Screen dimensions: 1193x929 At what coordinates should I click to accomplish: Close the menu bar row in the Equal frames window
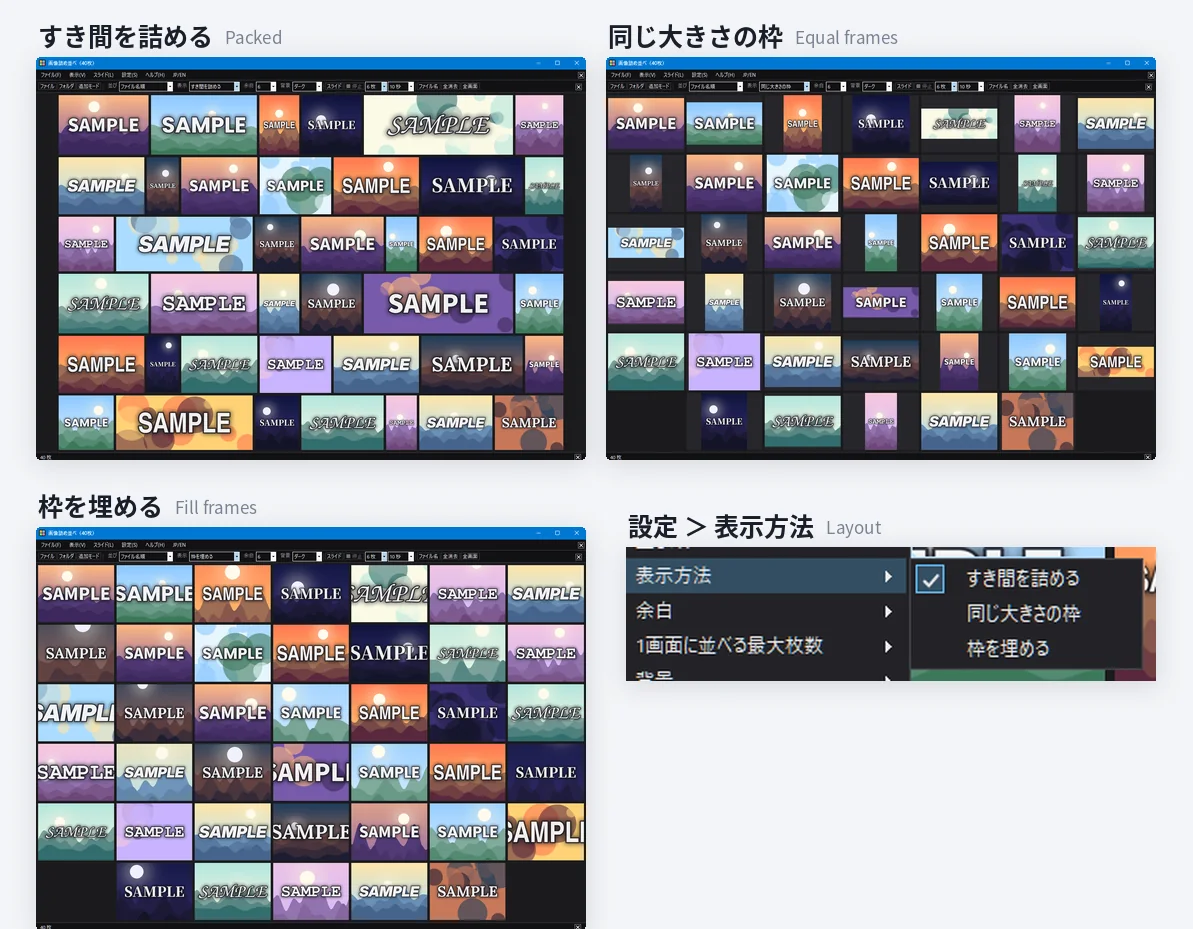pos(1151,75)
